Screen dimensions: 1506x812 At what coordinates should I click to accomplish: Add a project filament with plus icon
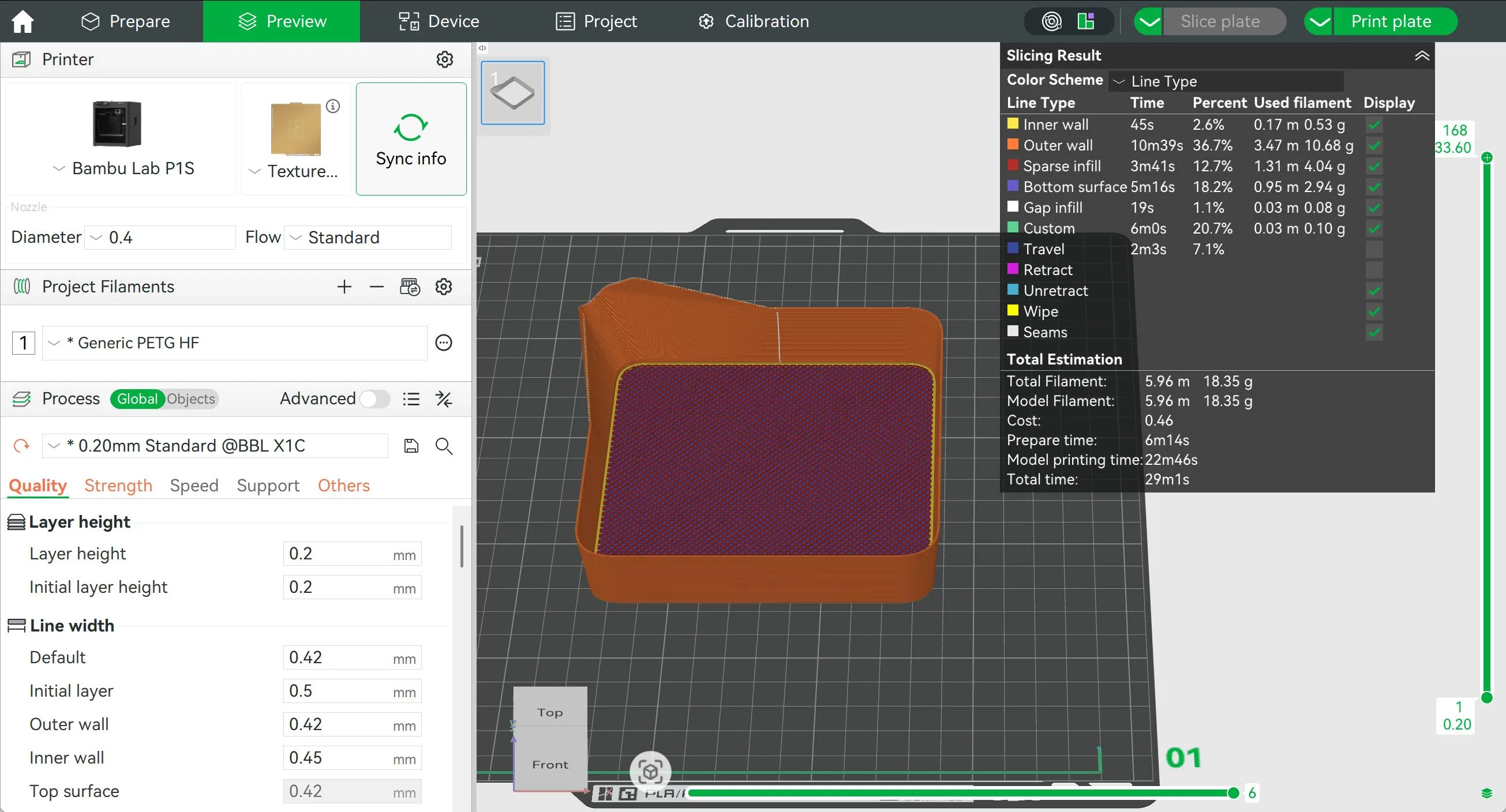point(344,286)
